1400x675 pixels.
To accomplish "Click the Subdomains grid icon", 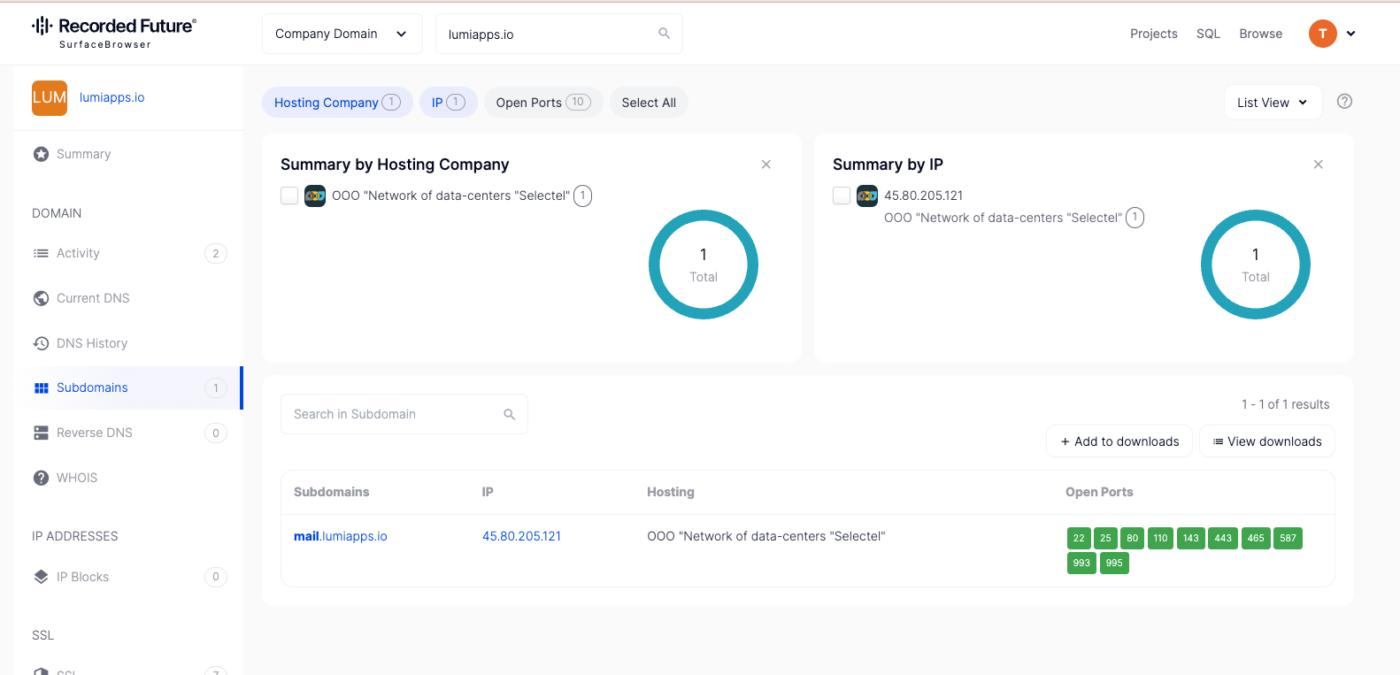I will coord(41,388).
